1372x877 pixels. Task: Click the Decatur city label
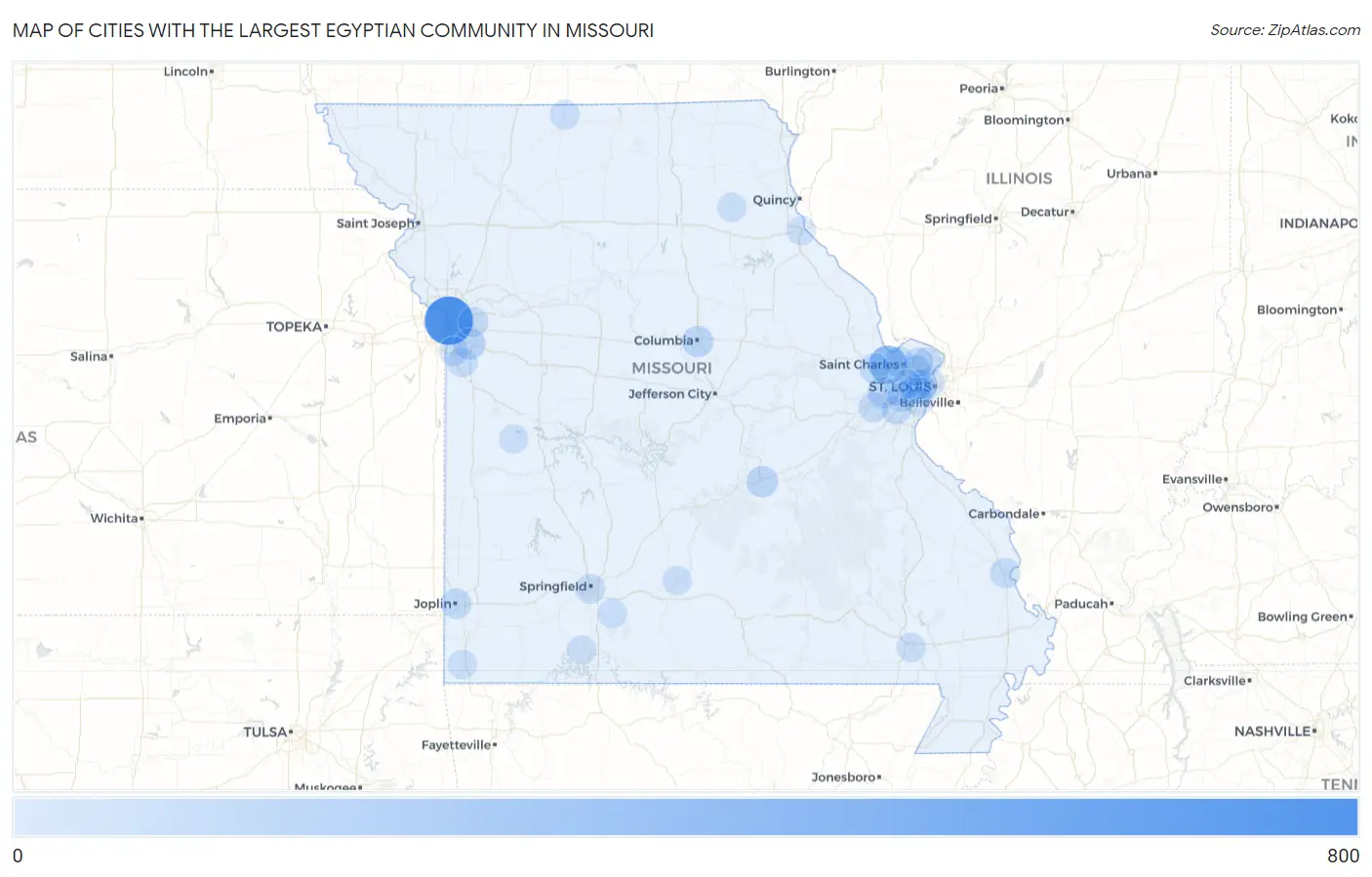(1047, 212)
